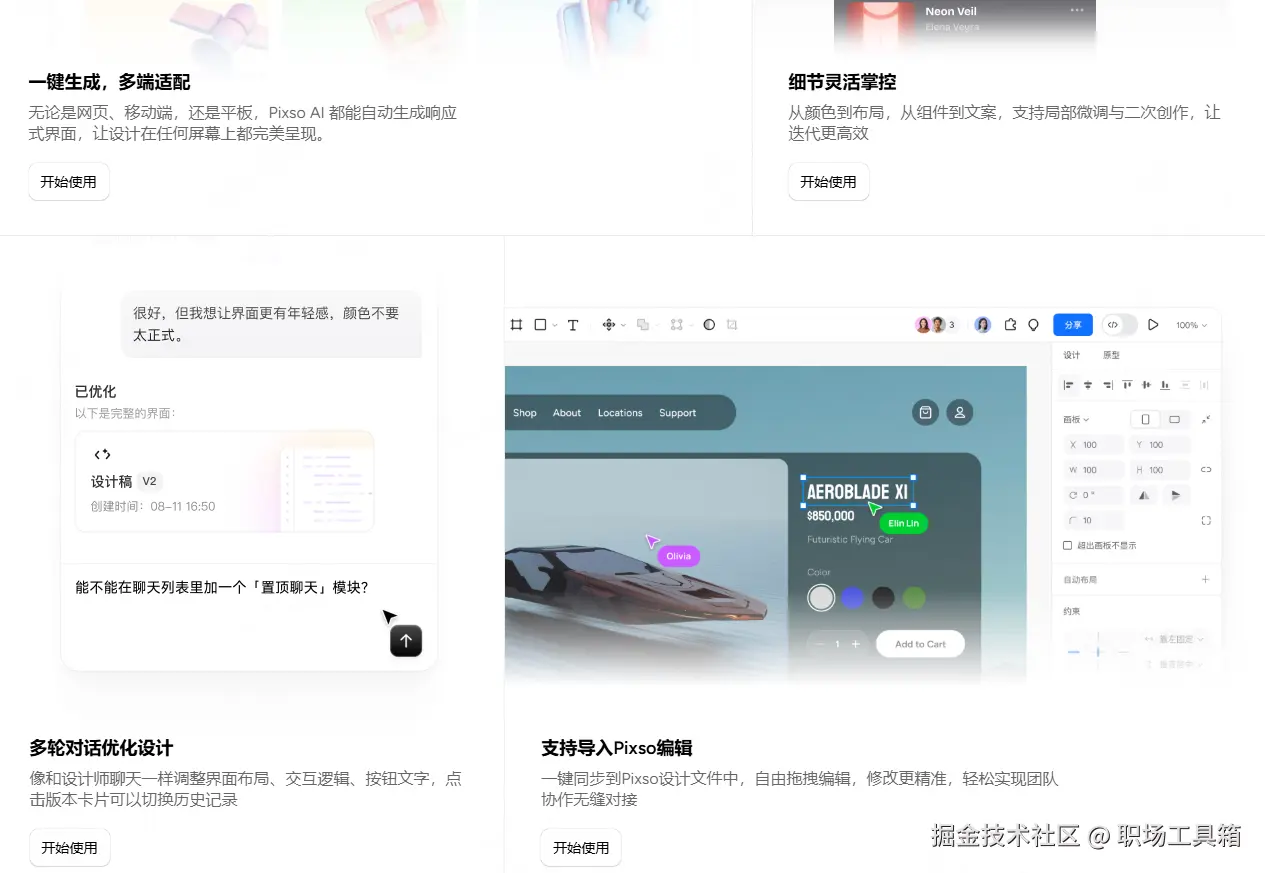Image resolution: width=1265 pixels, height=873 pixels.
Task: Flip the selection horizontally
Action: tap(1144, 495)
